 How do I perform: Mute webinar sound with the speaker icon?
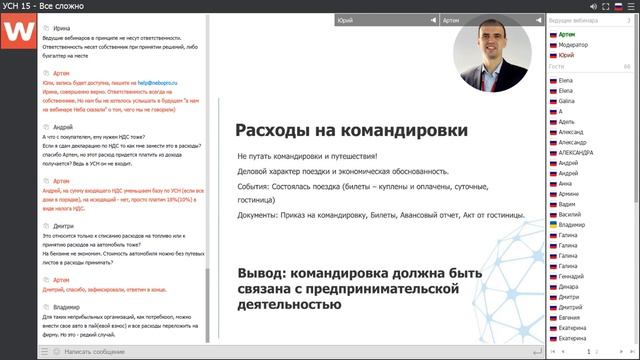pos(593,7)
